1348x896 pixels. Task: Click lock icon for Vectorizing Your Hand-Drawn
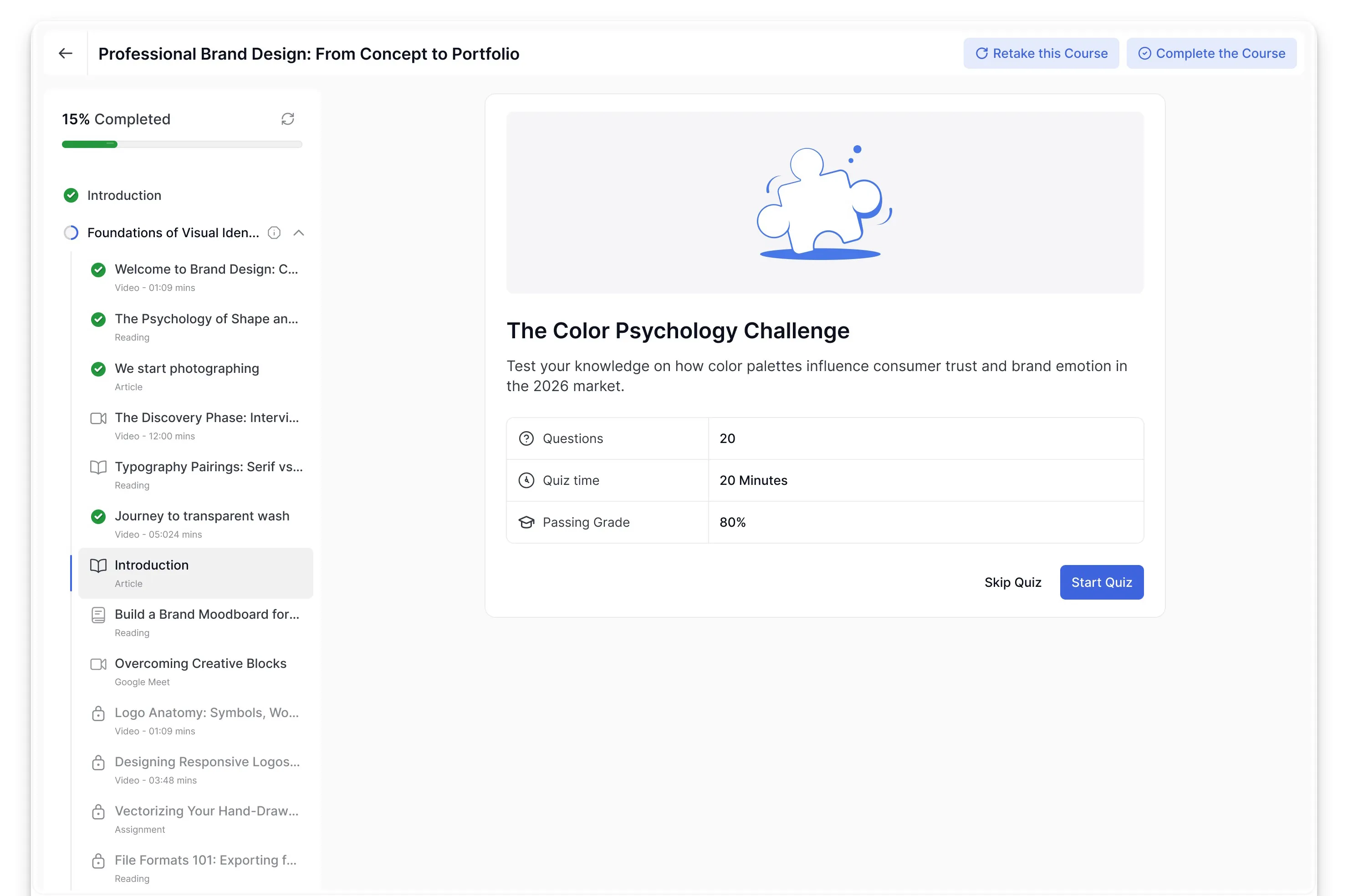(98, 811)
